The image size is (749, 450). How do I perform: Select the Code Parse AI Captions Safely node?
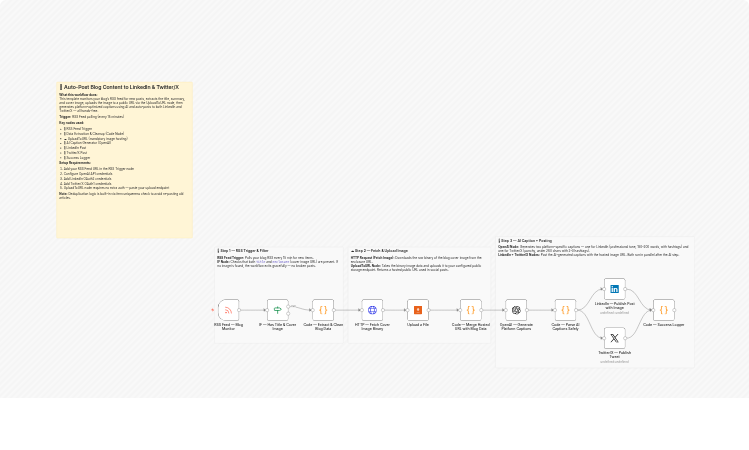(x=565, y=310)
